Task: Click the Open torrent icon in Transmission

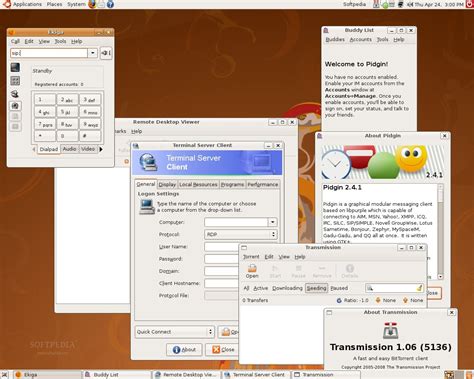Action: pyautogui.click(x=252, y=271)
